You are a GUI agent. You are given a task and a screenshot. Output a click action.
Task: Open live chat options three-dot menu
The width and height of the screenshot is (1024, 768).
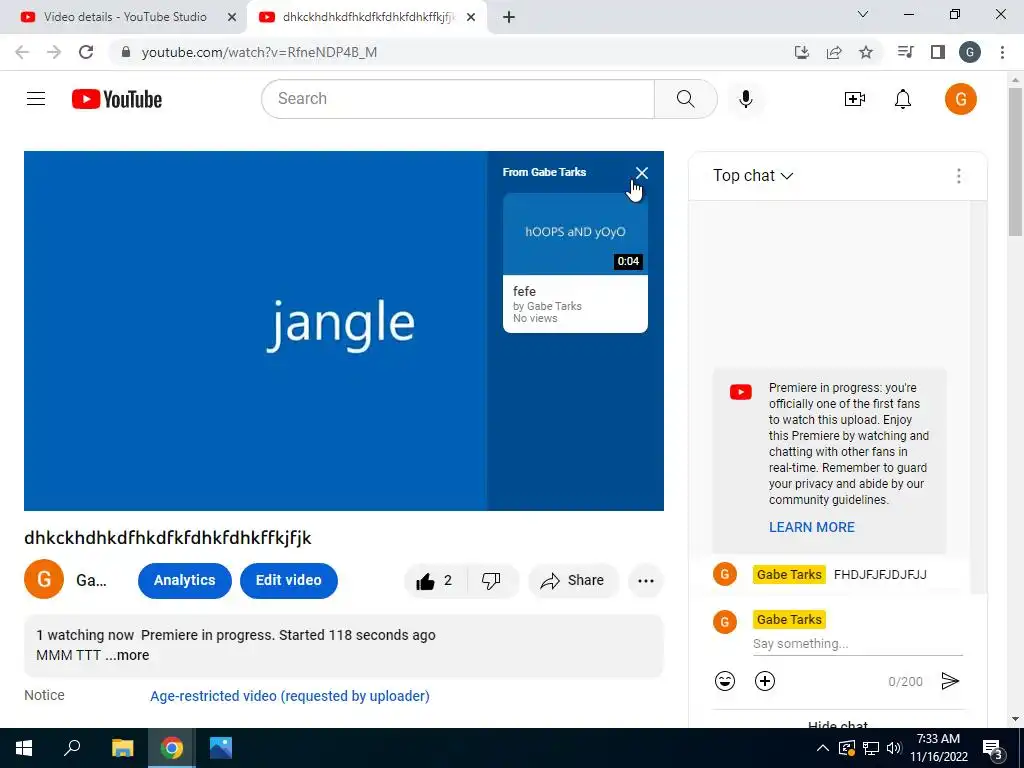(958, 176)
